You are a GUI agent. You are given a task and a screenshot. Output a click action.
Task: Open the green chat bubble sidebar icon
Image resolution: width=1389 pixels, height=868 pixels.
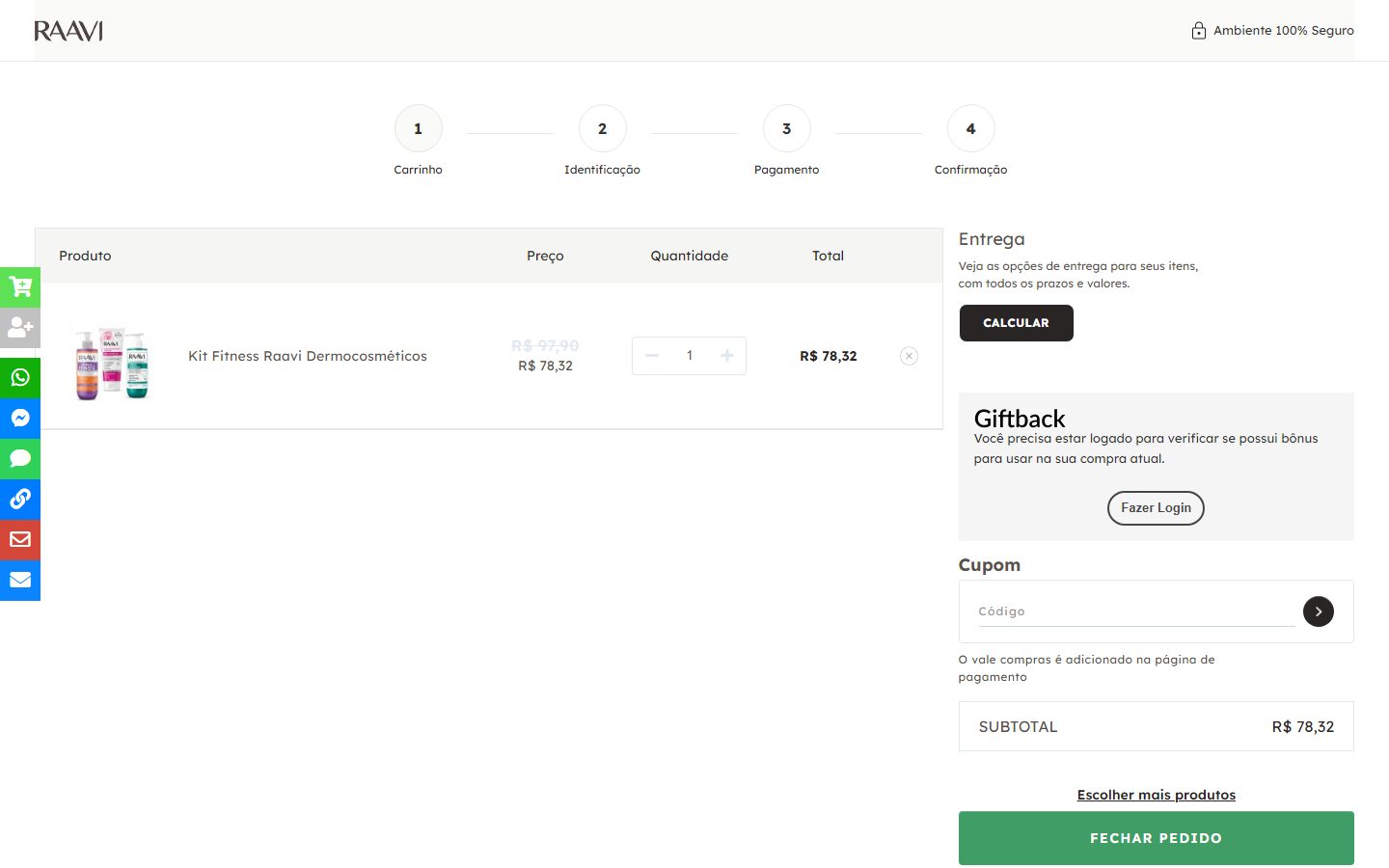[x=20, y=458]
